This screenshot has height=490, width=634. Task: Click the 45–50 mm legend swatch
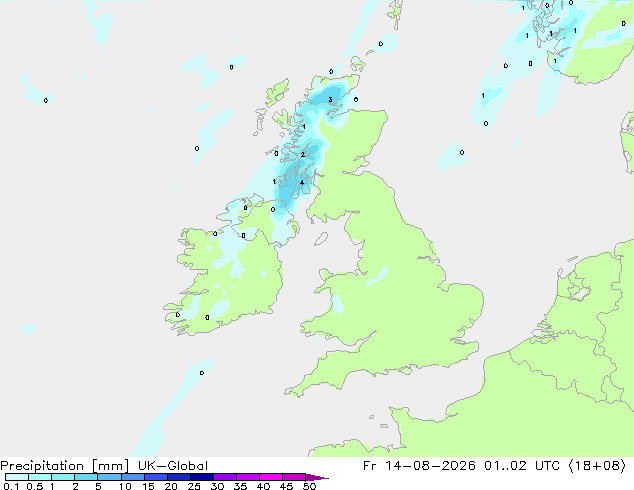pyautogui.click(x=294, y=477)
